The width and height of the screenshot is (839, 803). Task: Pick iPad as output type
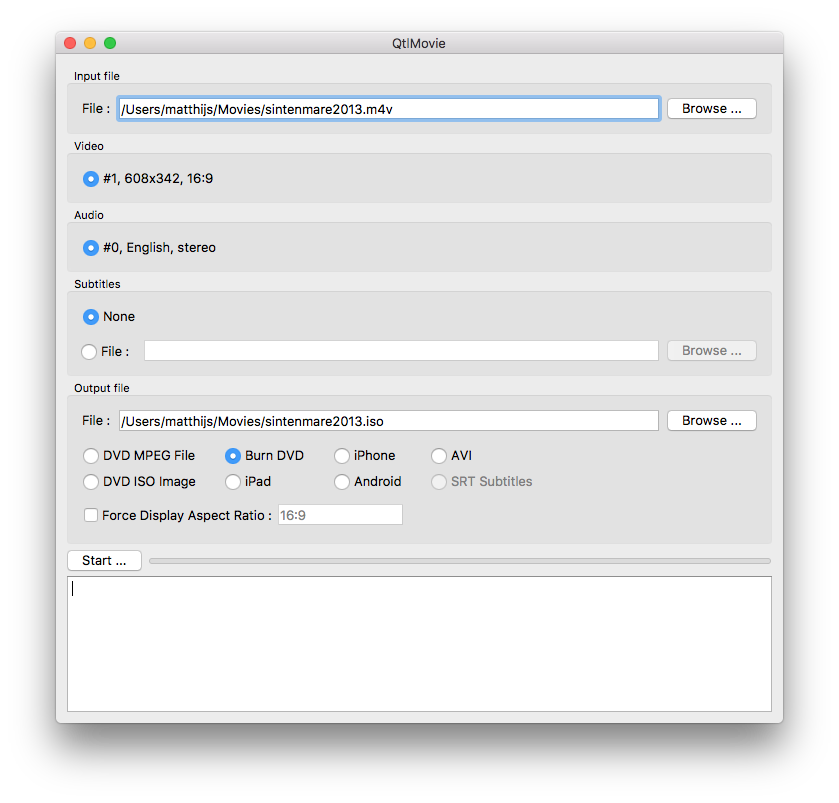[233, 482]
